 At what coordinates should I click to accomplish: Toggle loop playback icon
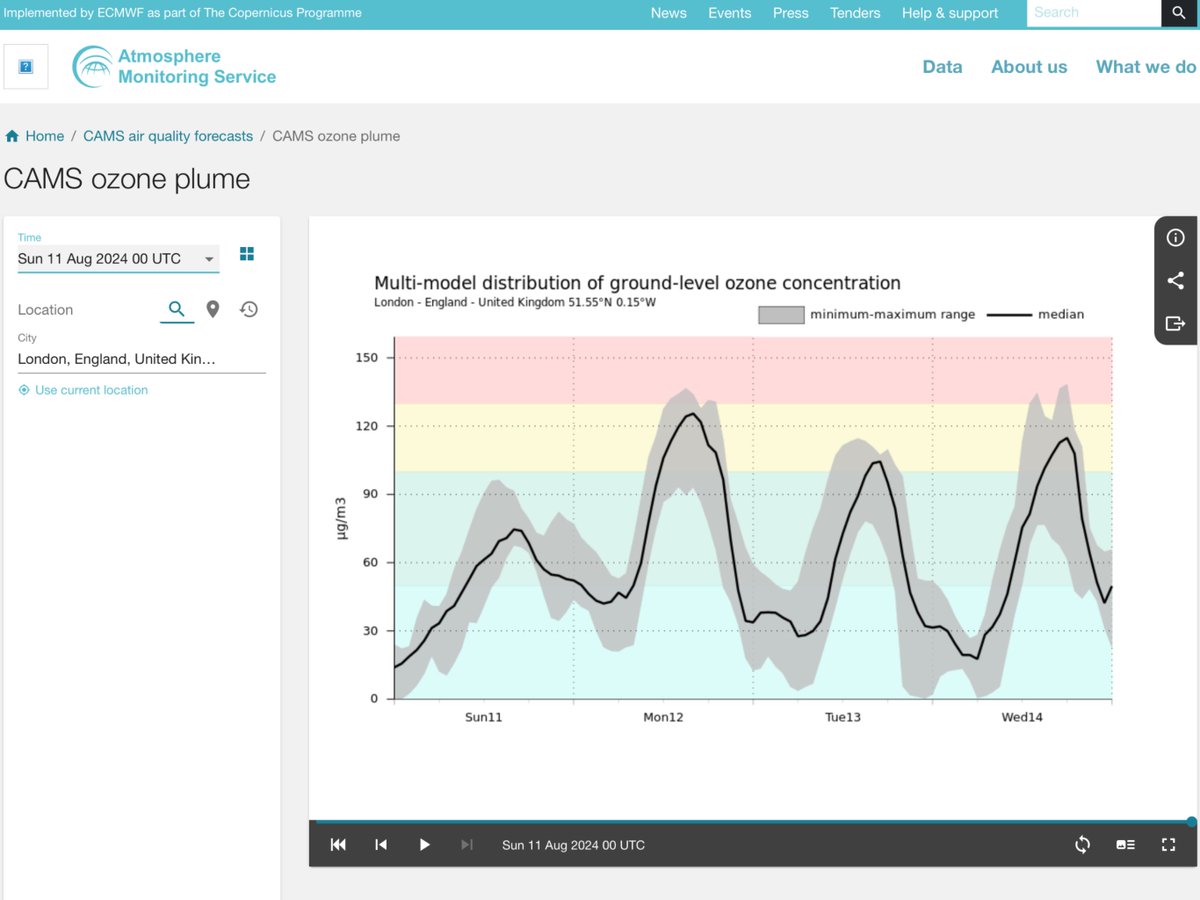pos(1082,845)
